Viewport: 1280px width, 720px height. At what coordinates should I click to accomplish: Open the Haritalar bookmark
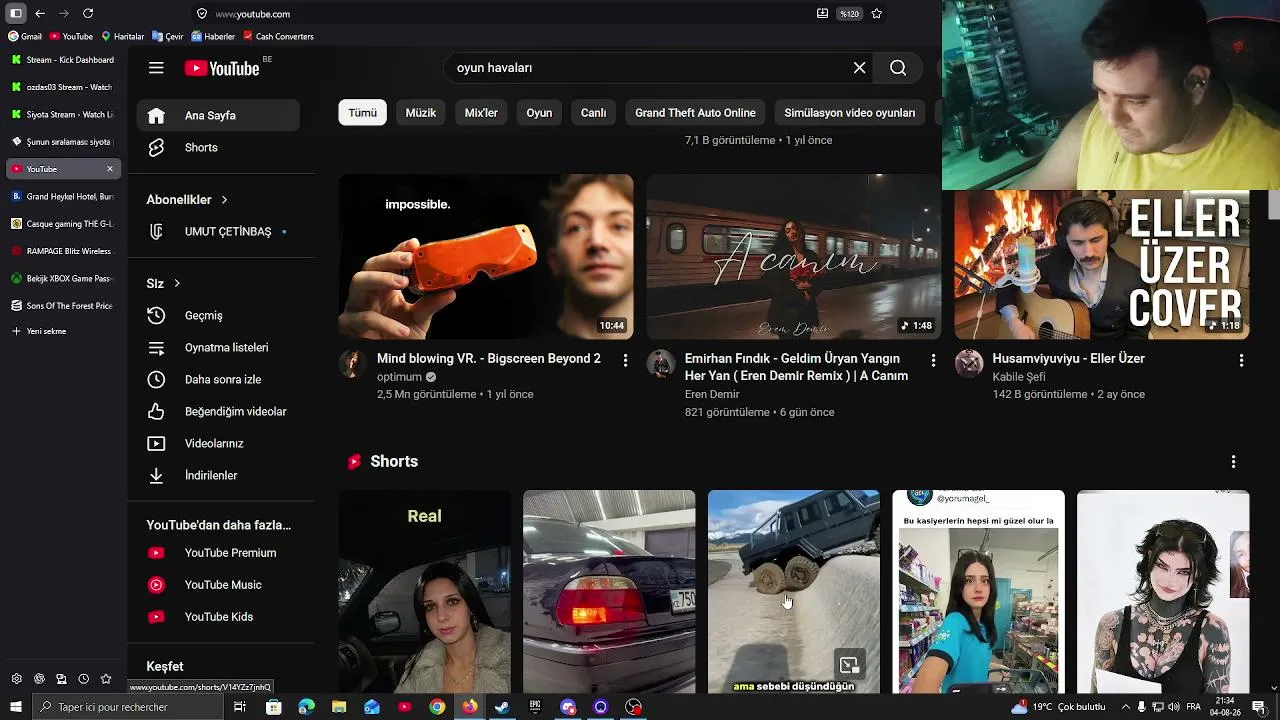tap(123, 36)
